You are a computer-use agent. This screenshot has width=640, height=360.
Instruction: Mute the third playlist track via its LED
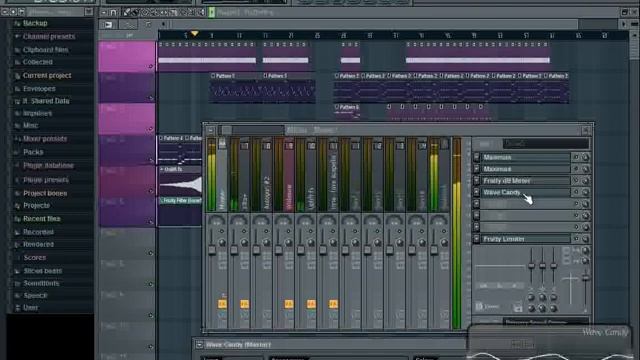[x=151, y=129]
